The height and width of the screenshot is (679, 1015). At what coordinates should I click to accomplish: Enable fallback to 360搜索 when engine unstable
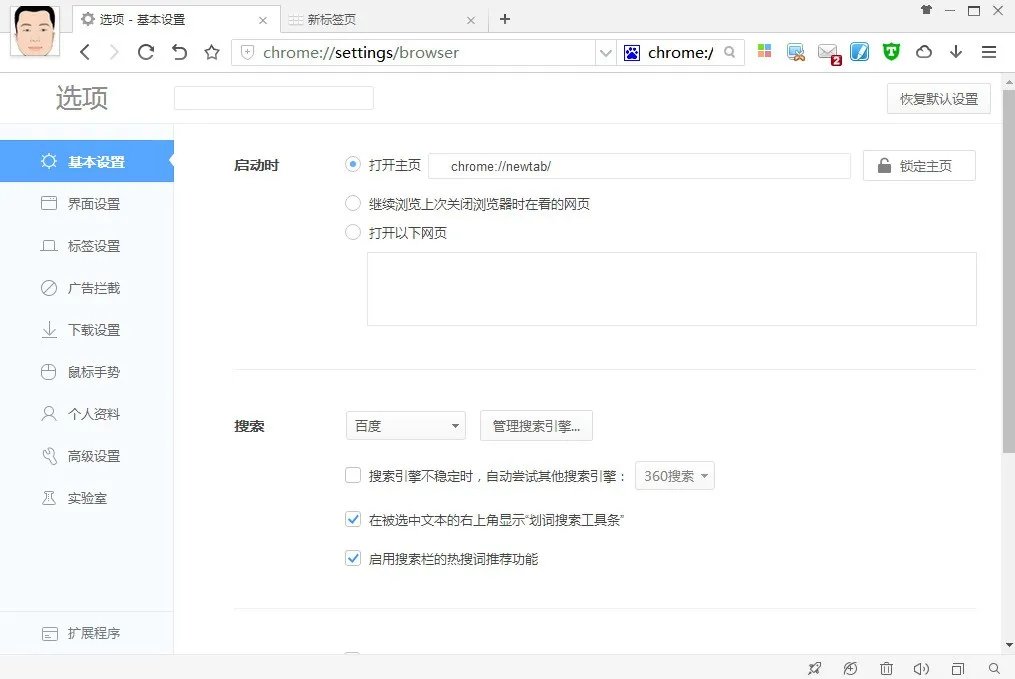352,475
